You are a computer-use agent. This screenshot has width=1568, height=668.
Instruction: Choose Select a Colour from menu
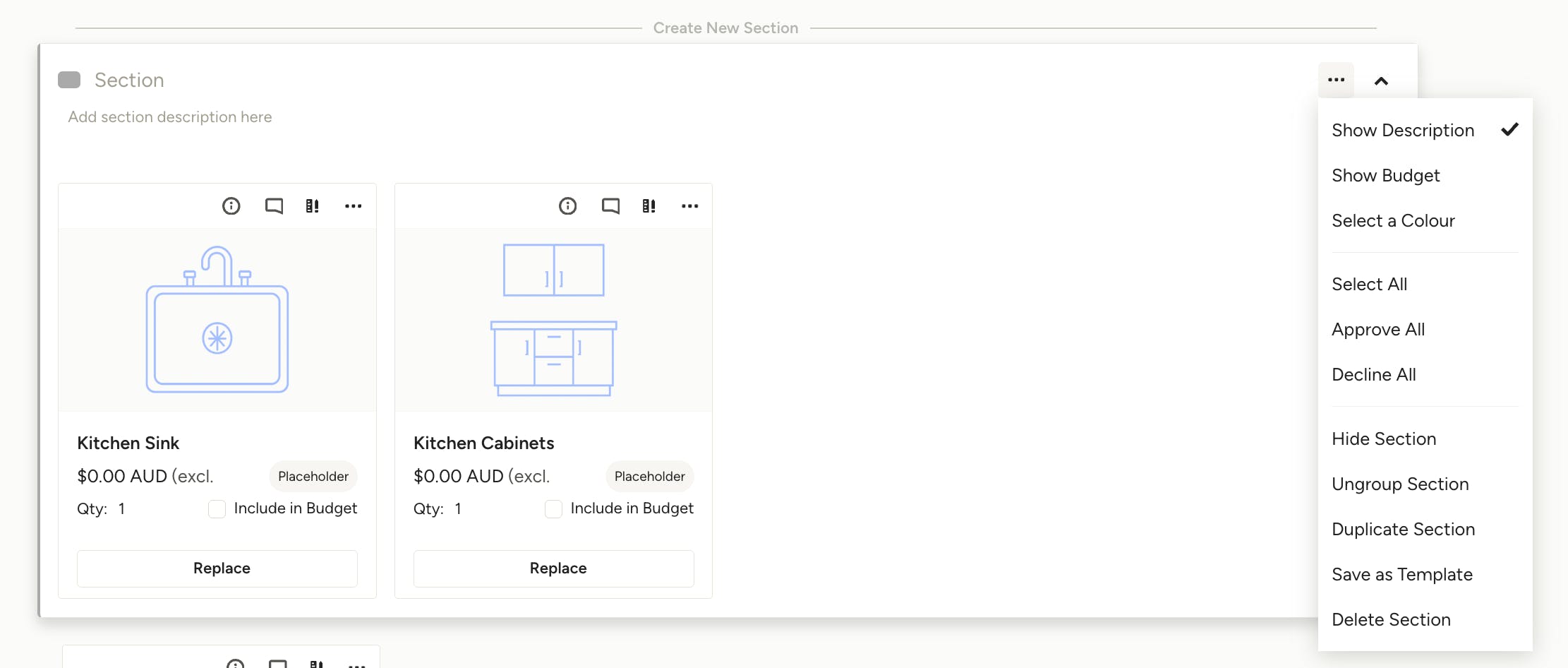(1393, 221)
